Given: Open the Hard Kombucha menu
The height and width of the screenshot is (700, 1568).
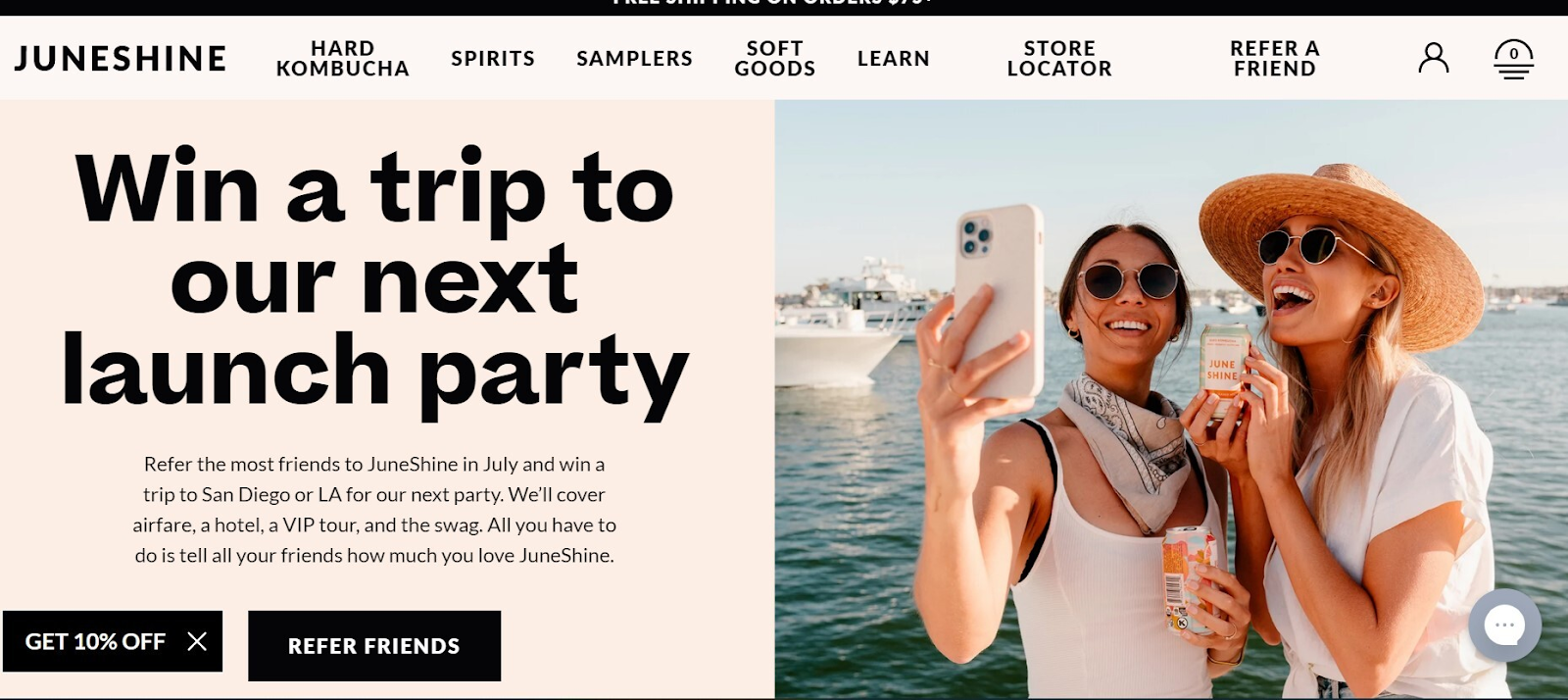Looking at the screenshot, I should [x=343, y=59].
